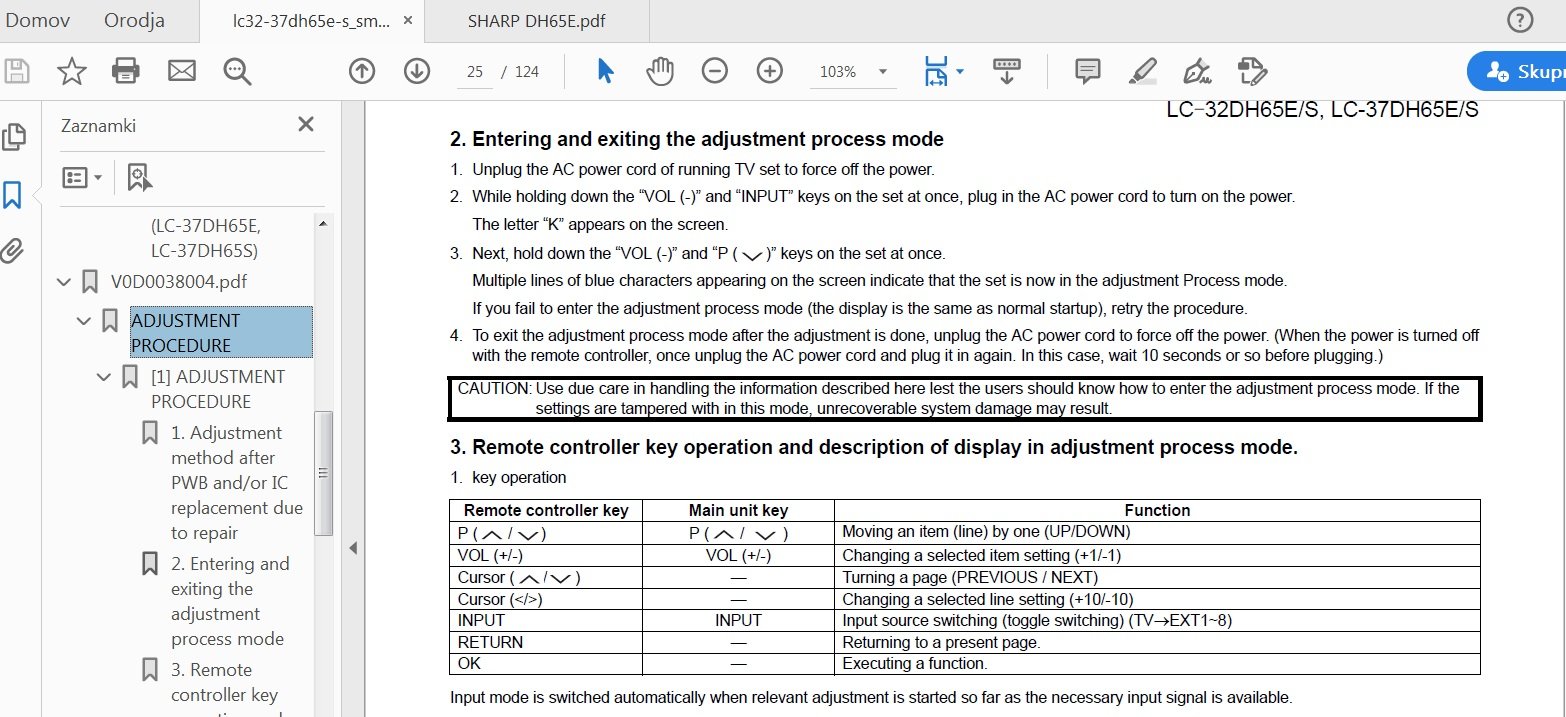Close the Zaznamki bookmarks panel
Viewport: 1566px width, 717px height.
(306, 124)
